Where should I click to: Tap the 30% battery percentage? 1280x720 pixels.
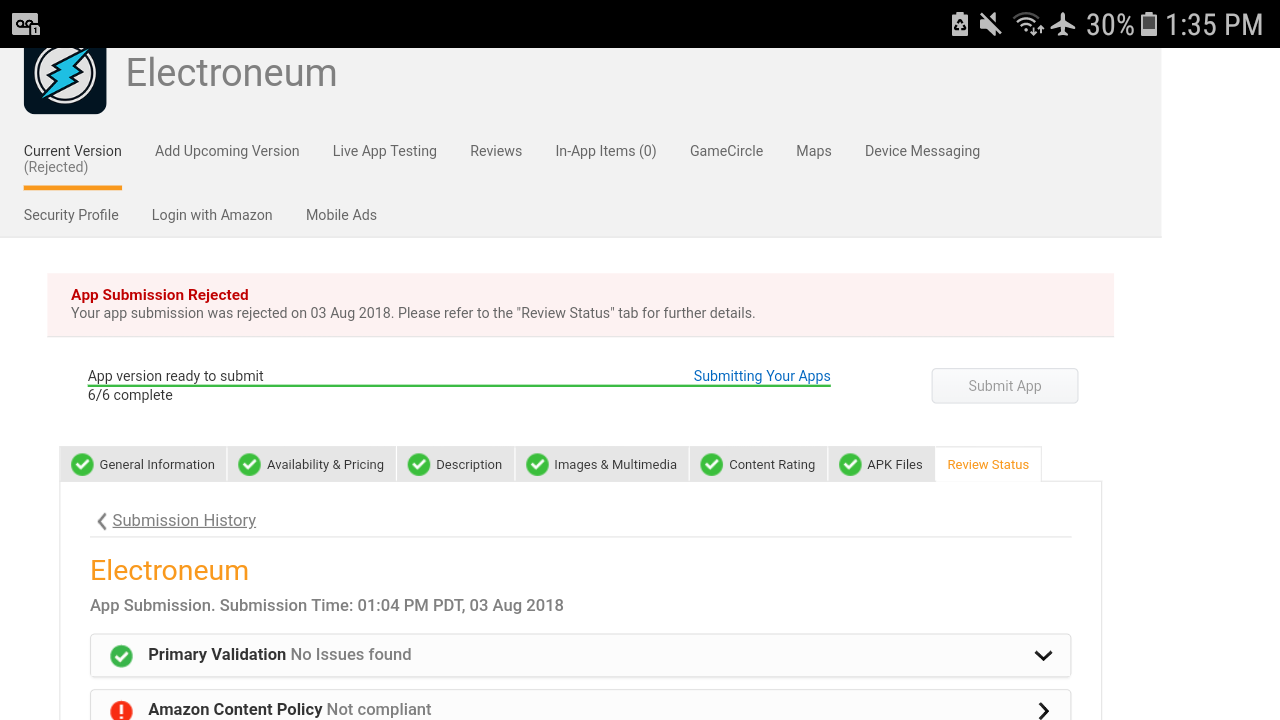click(x=1110, y=24)
